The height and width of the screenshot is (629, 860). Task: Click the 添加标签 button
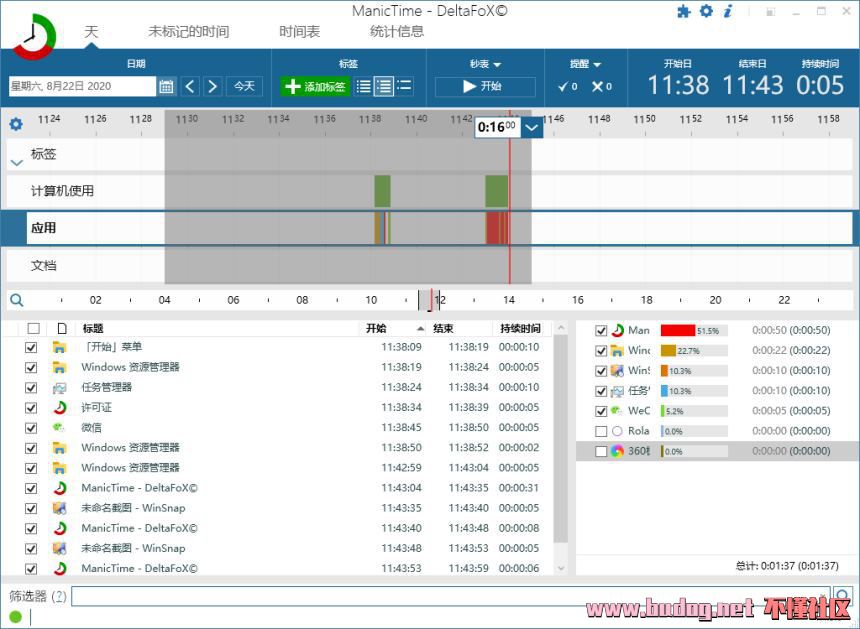[315, 86]
